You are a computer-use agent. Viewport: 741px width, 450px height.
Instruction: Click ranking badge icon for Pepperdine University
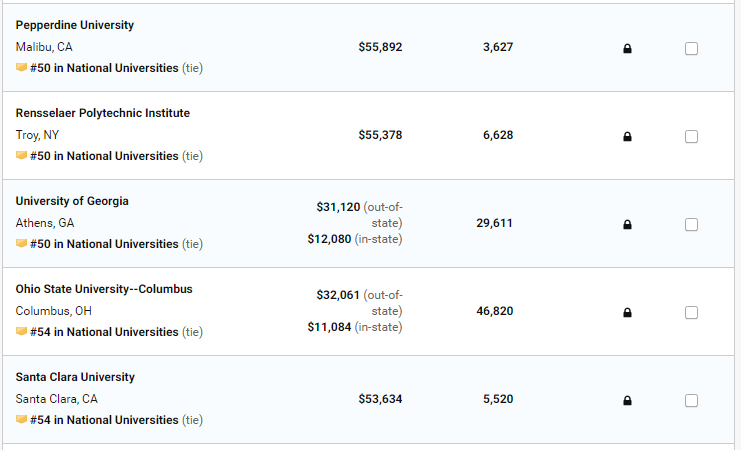click(x=21, y=68)
